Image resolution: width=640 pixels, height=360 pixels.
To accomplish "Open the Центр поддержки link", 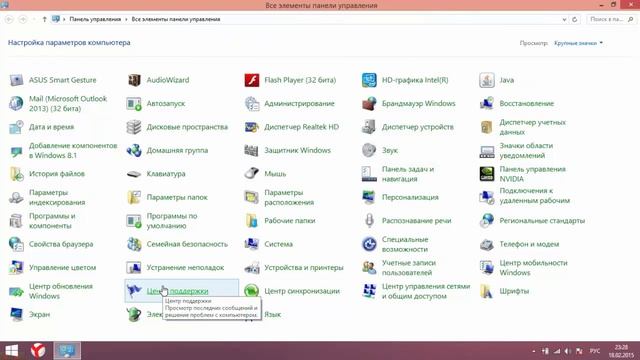I will click(178, 291).
